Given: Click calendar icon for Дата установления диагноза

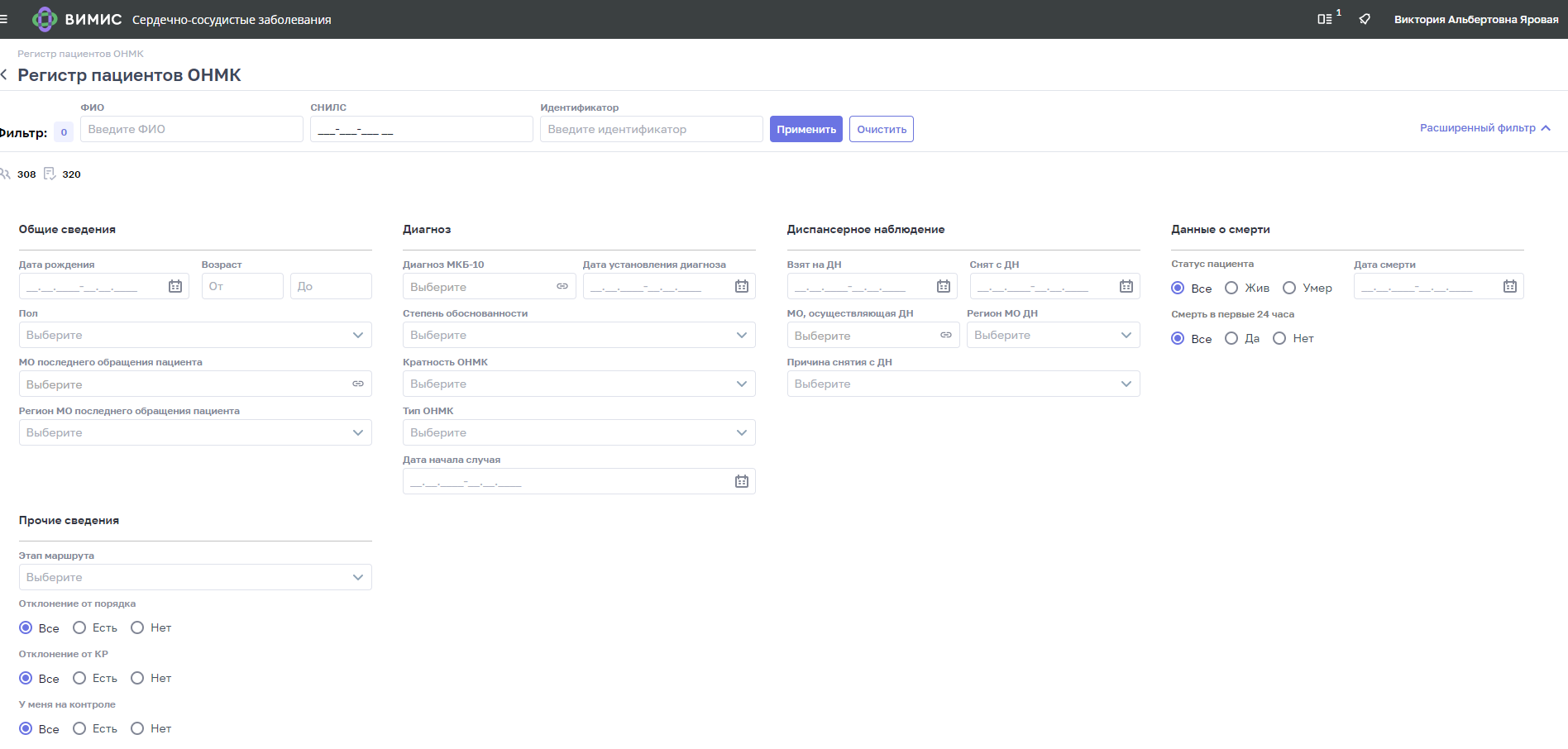Looking at the screenshot, I should point(742,286).
